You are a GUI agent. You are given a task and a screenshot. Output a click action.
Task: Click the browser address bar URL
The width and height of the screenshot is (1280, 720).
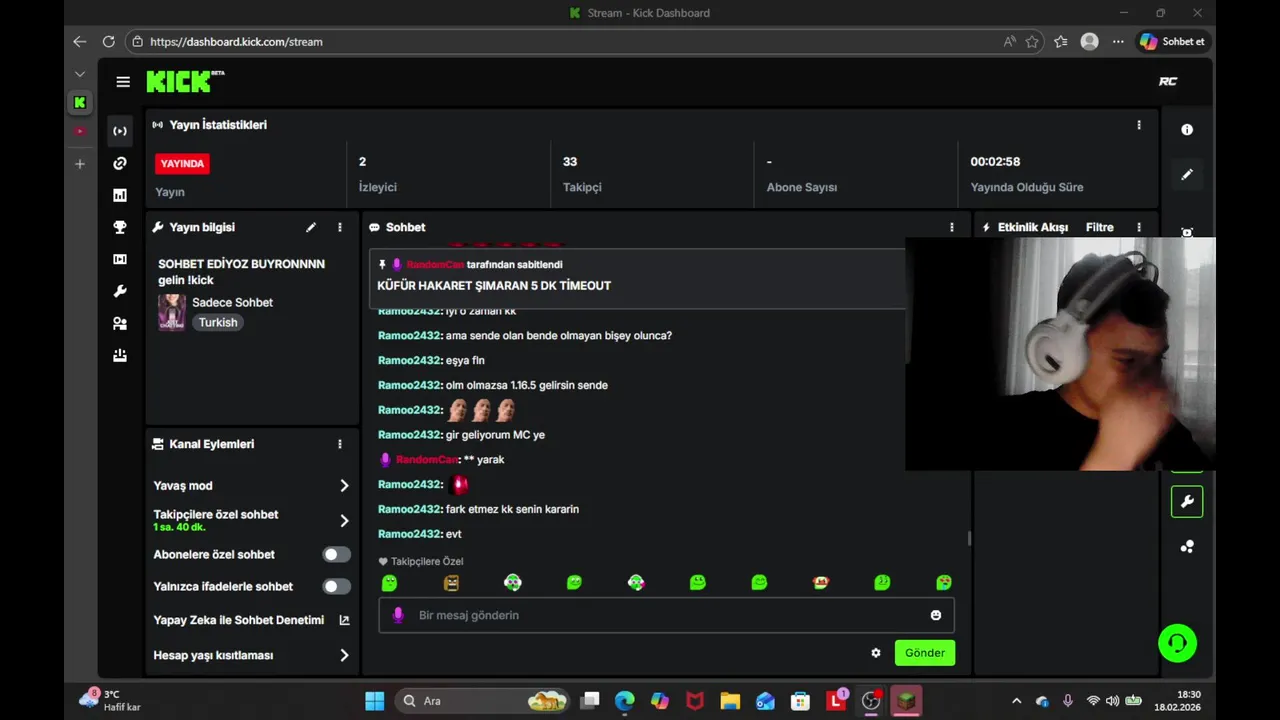[236, 42]
